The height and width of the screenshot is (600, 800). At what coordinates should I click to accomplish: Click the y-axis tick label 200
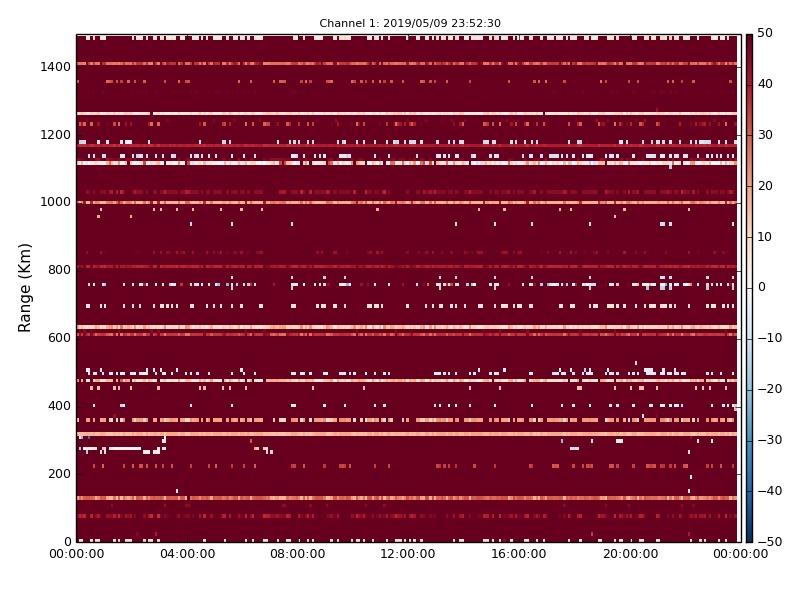[59, 473]
